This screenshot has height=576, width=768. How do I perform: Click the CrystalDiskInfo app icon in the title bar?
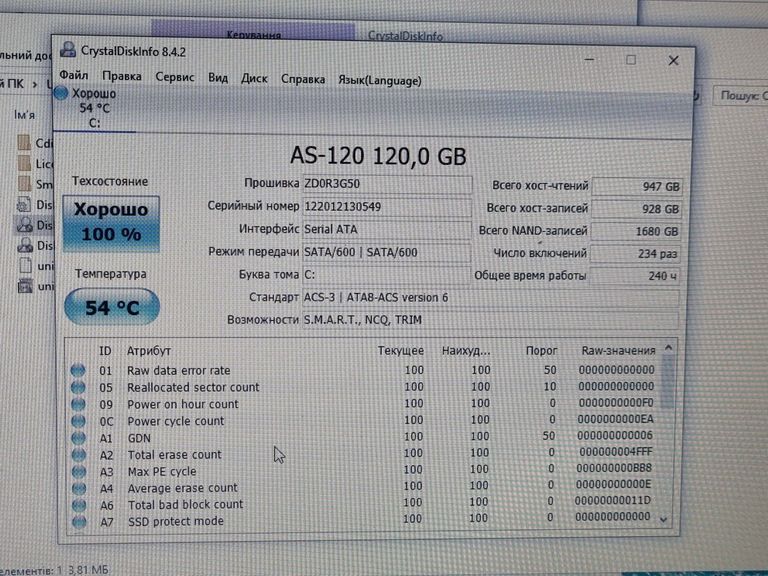(68, 49)
